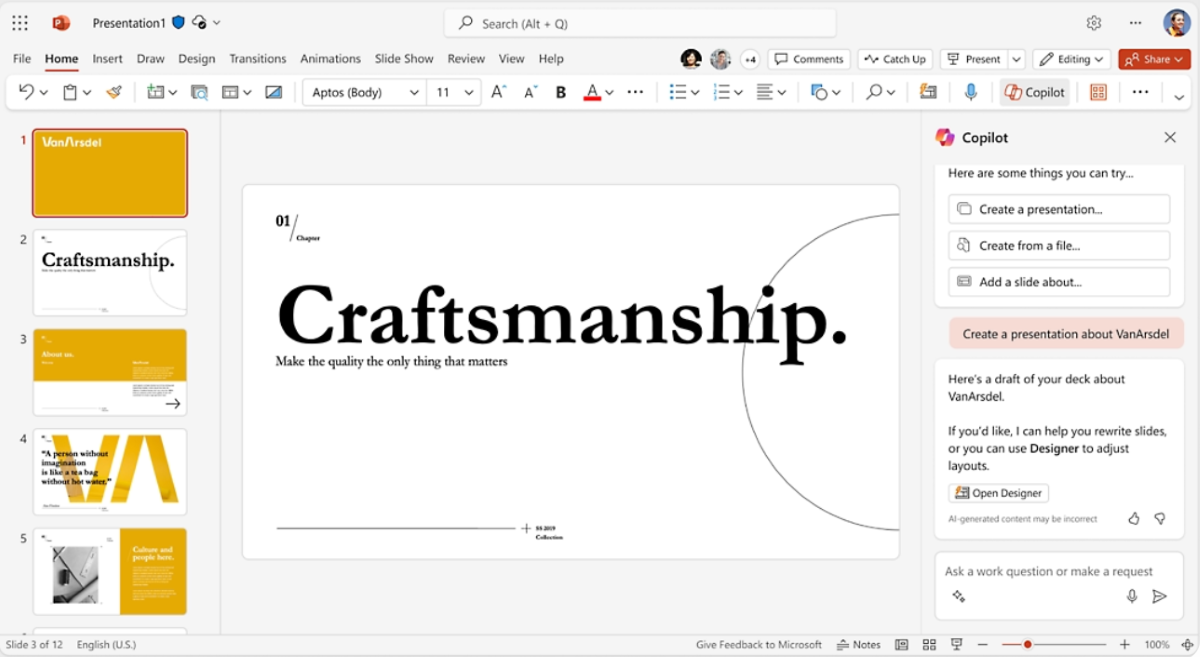
Task: Click the font color red A swatch
Action: tap(592, 92)
